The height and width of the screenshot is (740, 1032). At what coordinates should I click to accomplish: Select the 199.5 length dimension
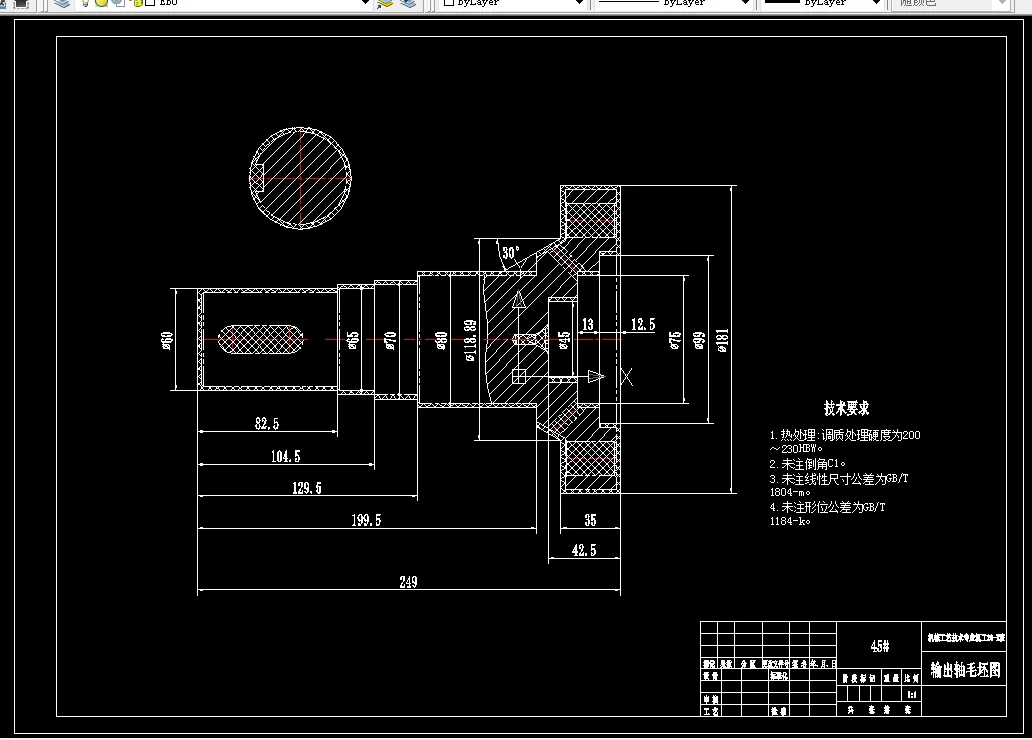(x=366, y=520)
